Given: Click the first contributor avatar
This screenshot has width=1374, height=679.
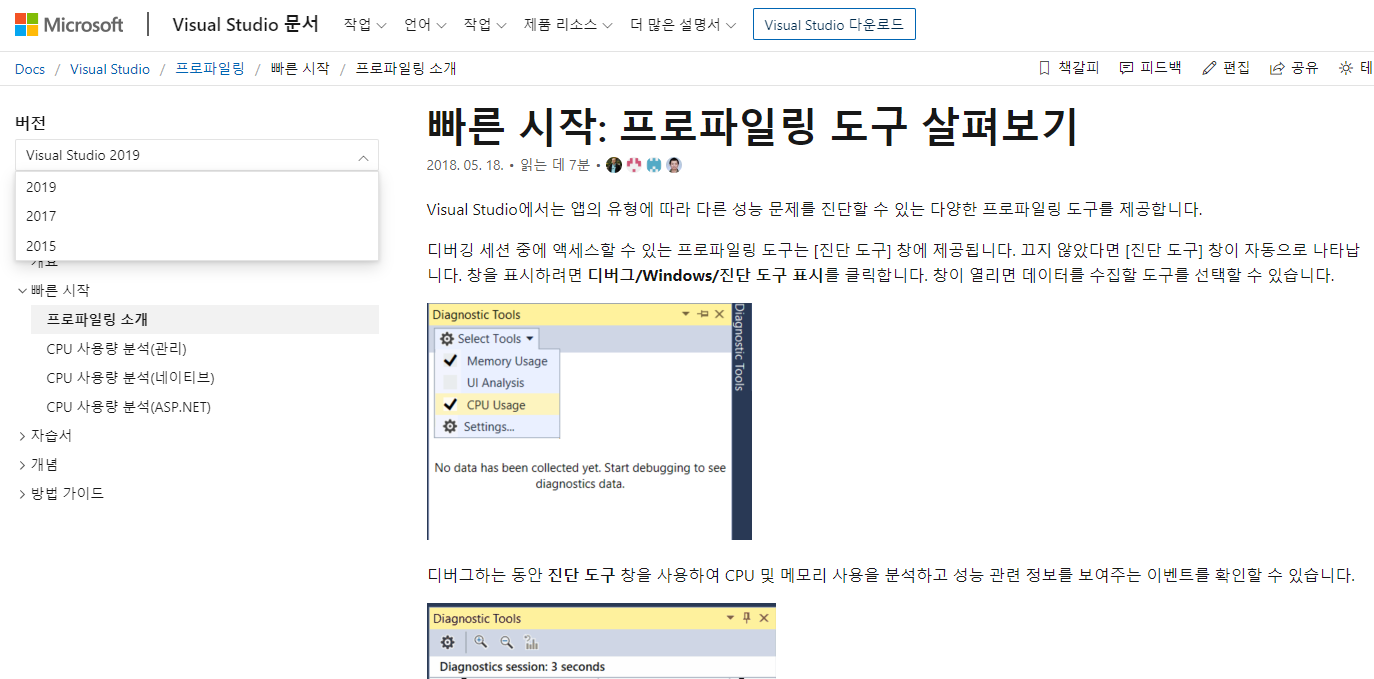Looking at the screenshot, I should point(614,165).
